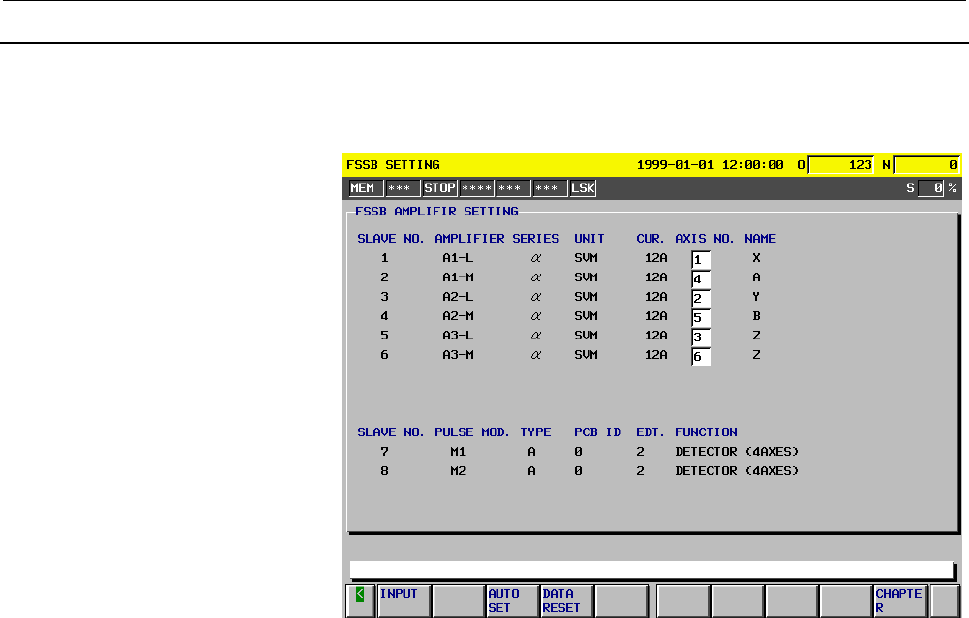Click the STOP status indicator
This screenshot has height=618, width=969.
coord(439,187)
